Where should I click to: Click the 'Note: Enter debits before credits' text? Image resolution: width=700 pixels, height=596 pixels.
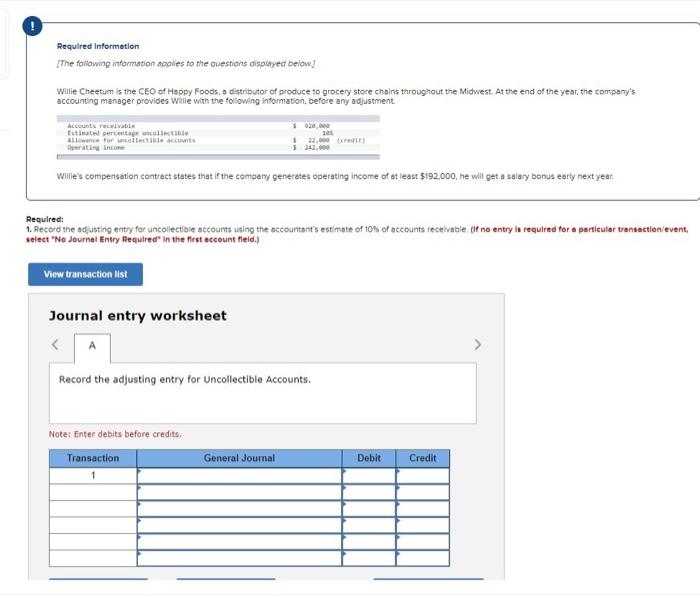coord(115,434)
